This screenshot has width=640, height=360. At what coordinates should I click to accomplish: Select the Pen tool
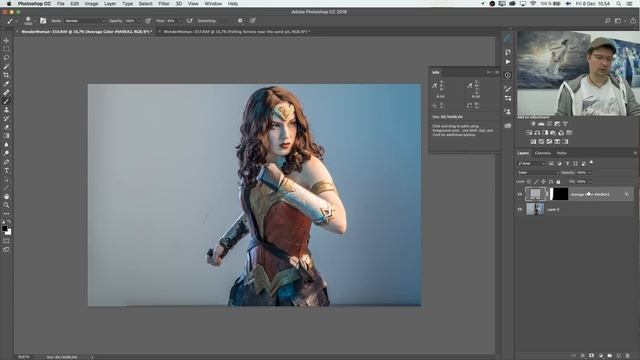point(6,162)
